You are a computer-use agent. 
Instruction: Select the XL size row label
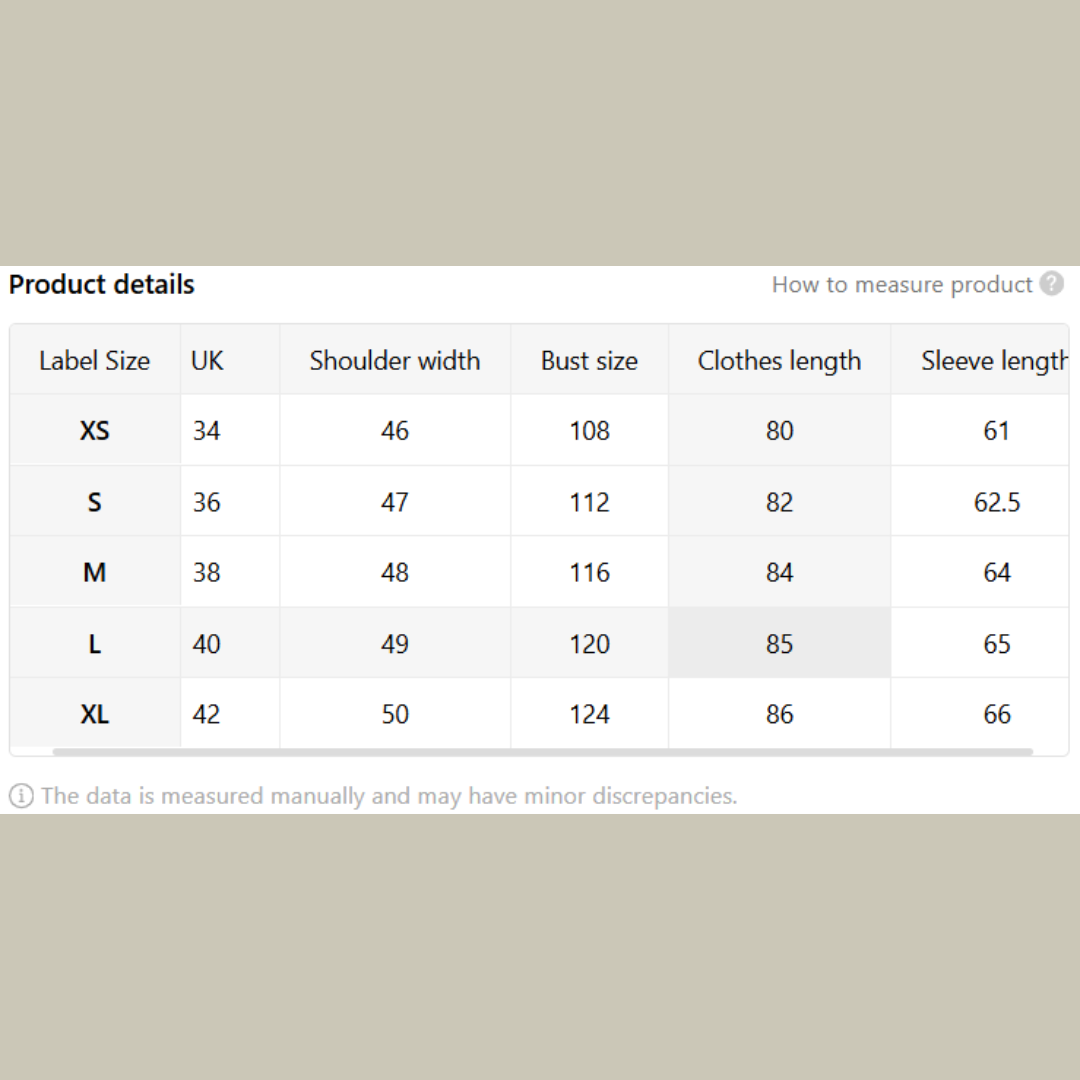(x=94, y=715)
